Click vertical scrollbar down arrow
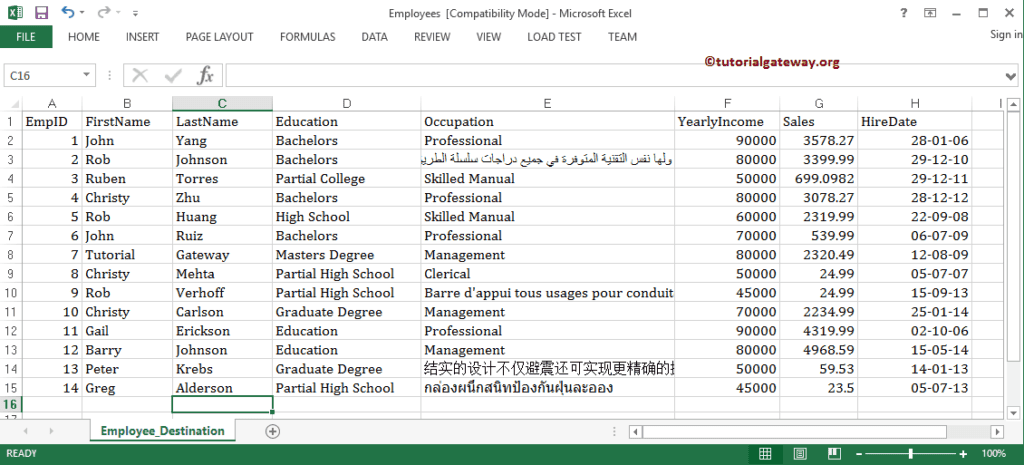 (x=1013, y=412)
